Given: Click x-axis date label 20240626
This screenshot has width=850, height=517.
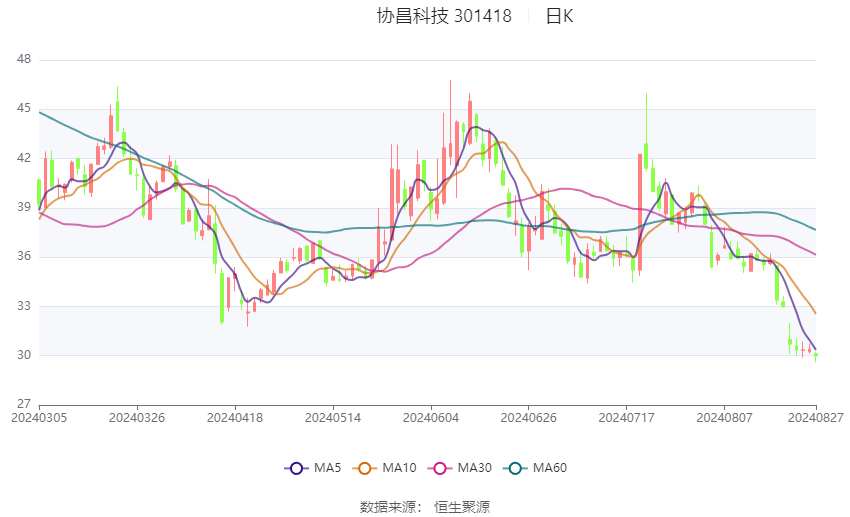Looking at the screenshot, I should click(529, 418).
